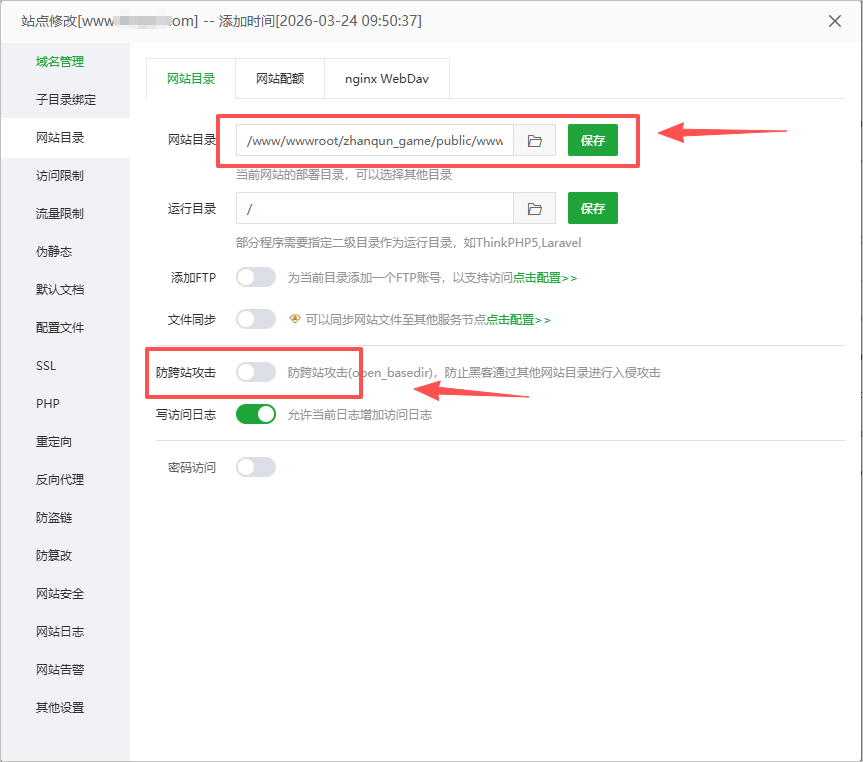This screenshot has width=863, height=762.
Task: Click 点击配置 link for 文件同步
Action: pyautogui.click(x=518, y=319)
